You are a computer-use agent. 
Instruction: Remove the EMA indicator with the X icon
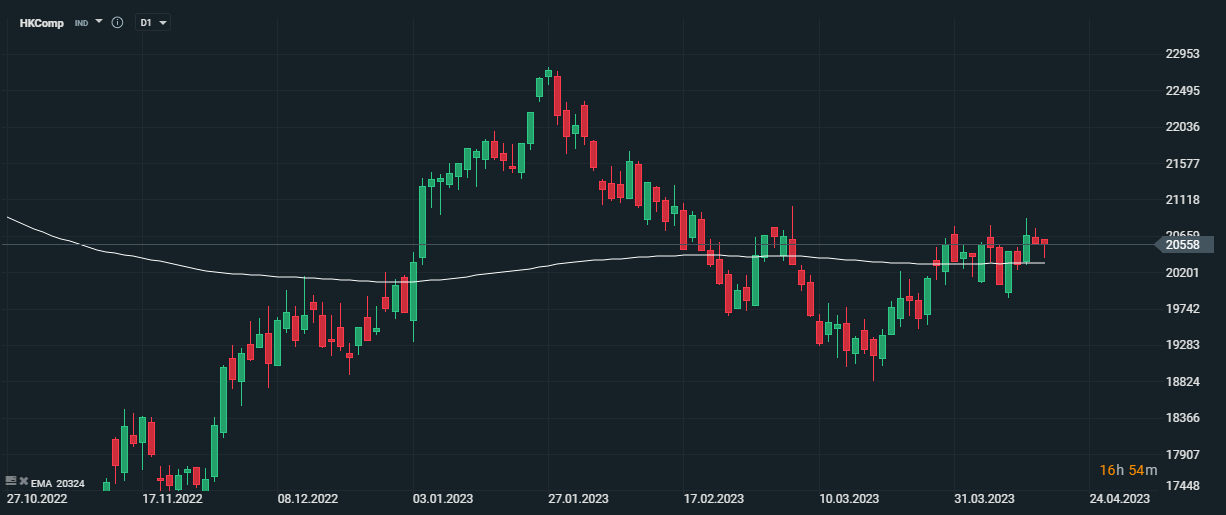(x=24, y=481)
